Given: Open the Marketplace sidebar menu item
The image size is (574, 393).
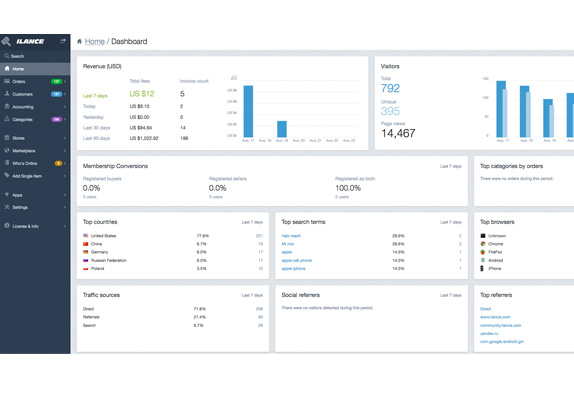Looking at the screenshot, I should click(35, 151).
